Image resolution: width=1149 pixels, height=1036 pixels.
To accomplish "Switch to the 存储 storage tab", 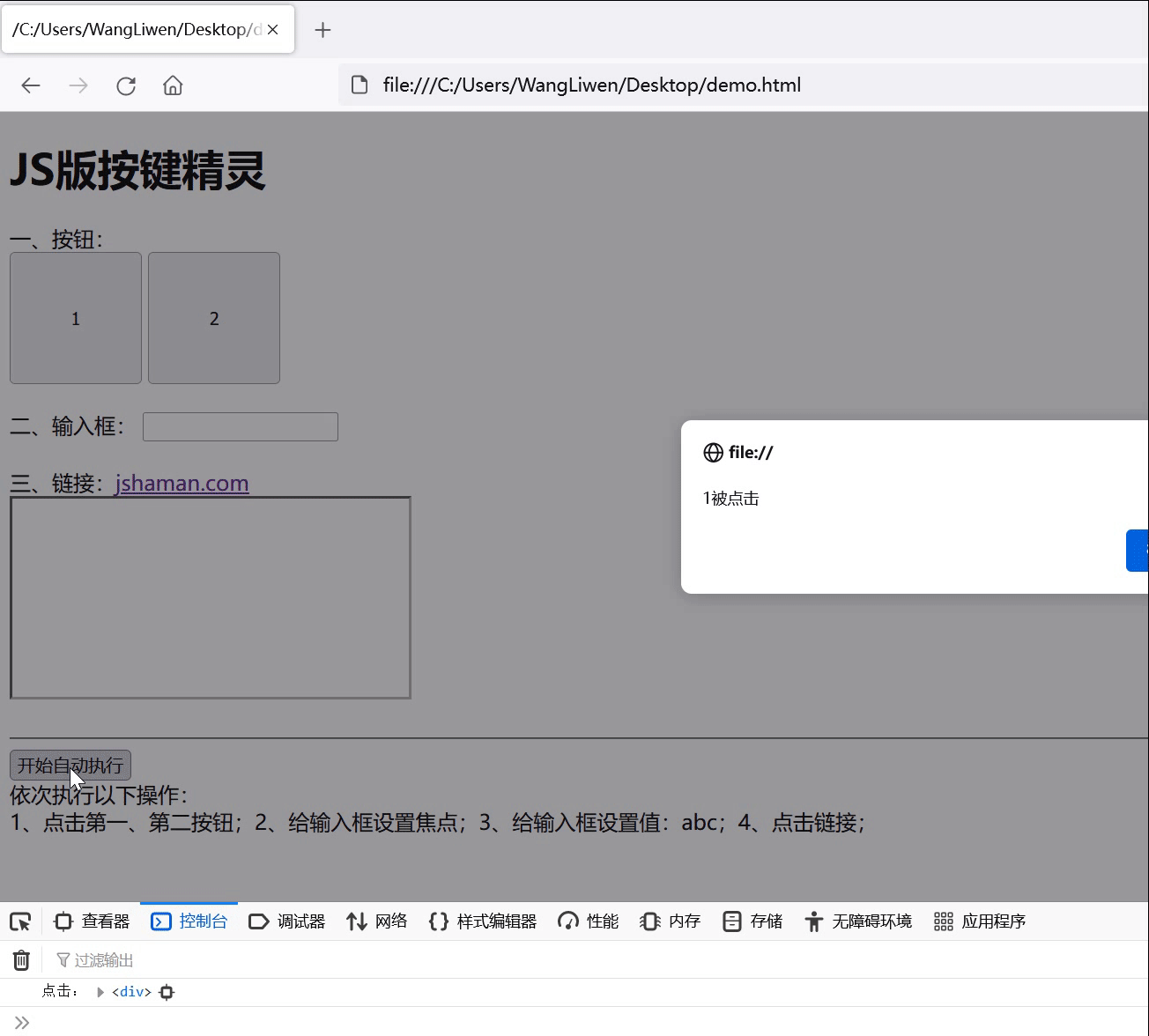I will [752, 921].
